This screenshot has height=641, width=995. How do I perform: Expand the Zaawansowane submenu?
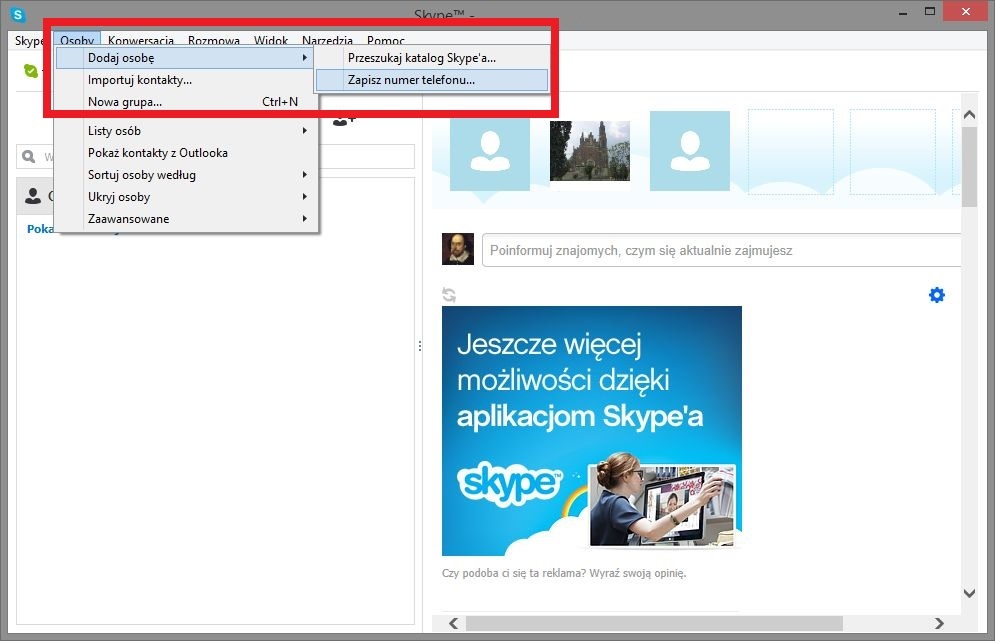(187, 219)
